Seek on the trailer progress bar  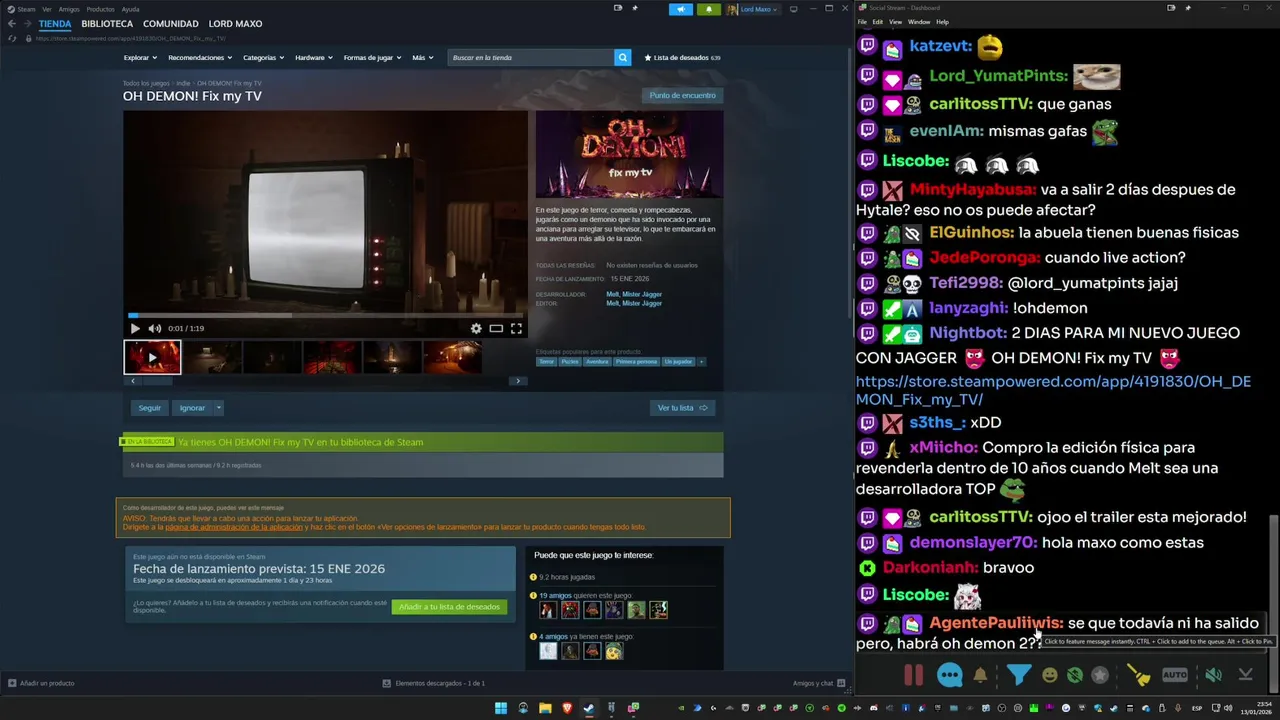325,315
